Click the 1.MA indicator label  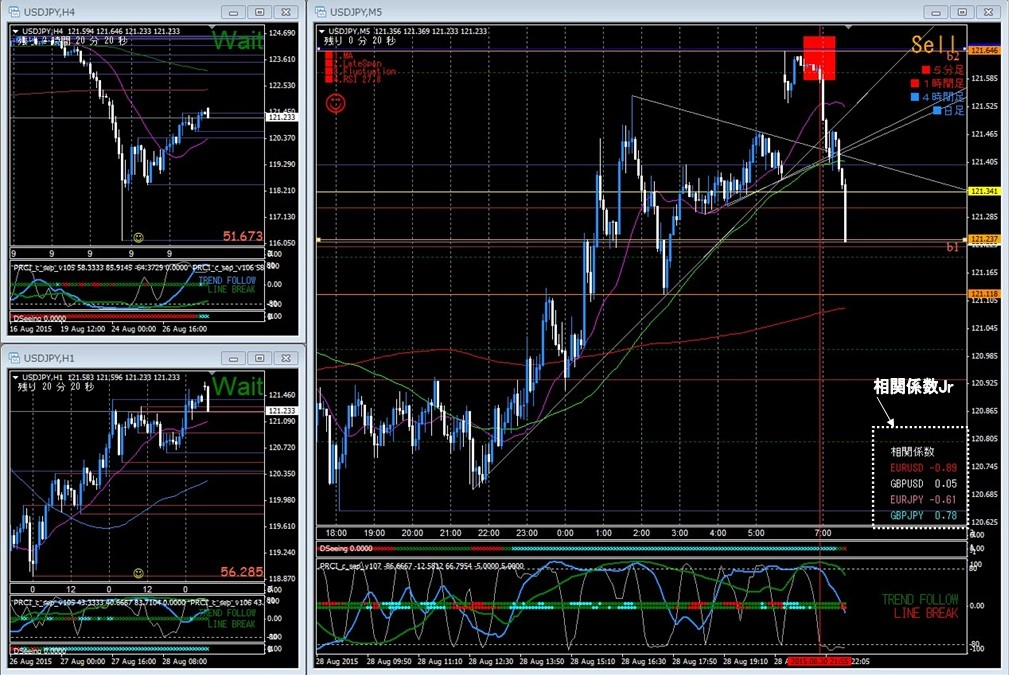[x=345, y=56]
